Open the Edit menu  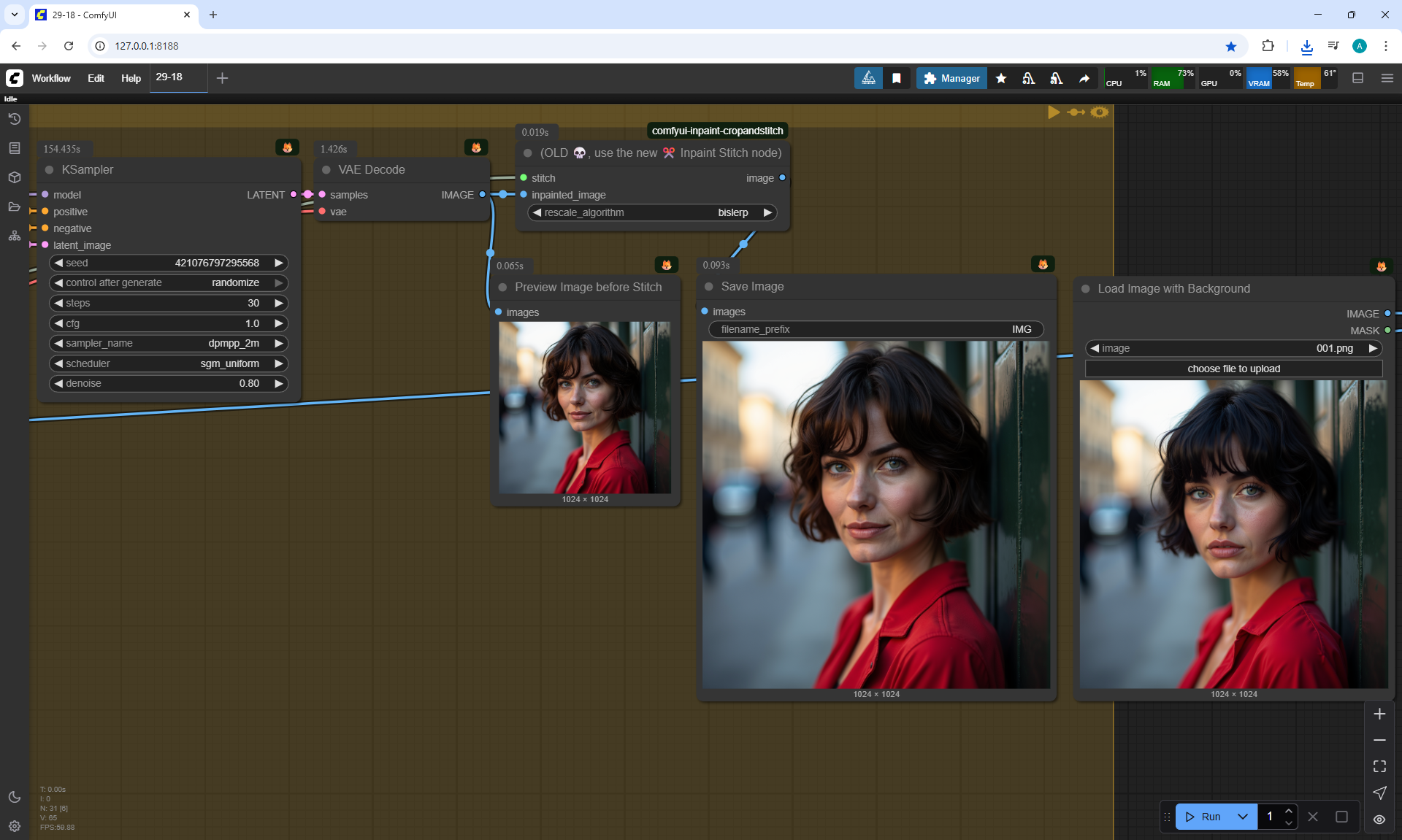96,78
